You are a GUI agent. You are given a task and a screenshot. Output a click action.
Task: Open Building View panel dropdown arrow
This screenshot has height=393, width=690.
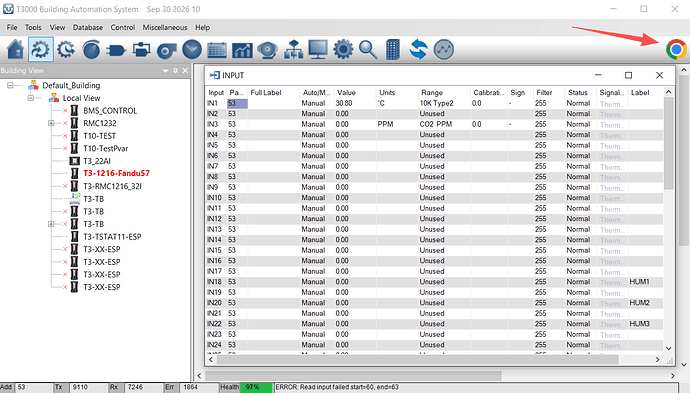[165, 70]
